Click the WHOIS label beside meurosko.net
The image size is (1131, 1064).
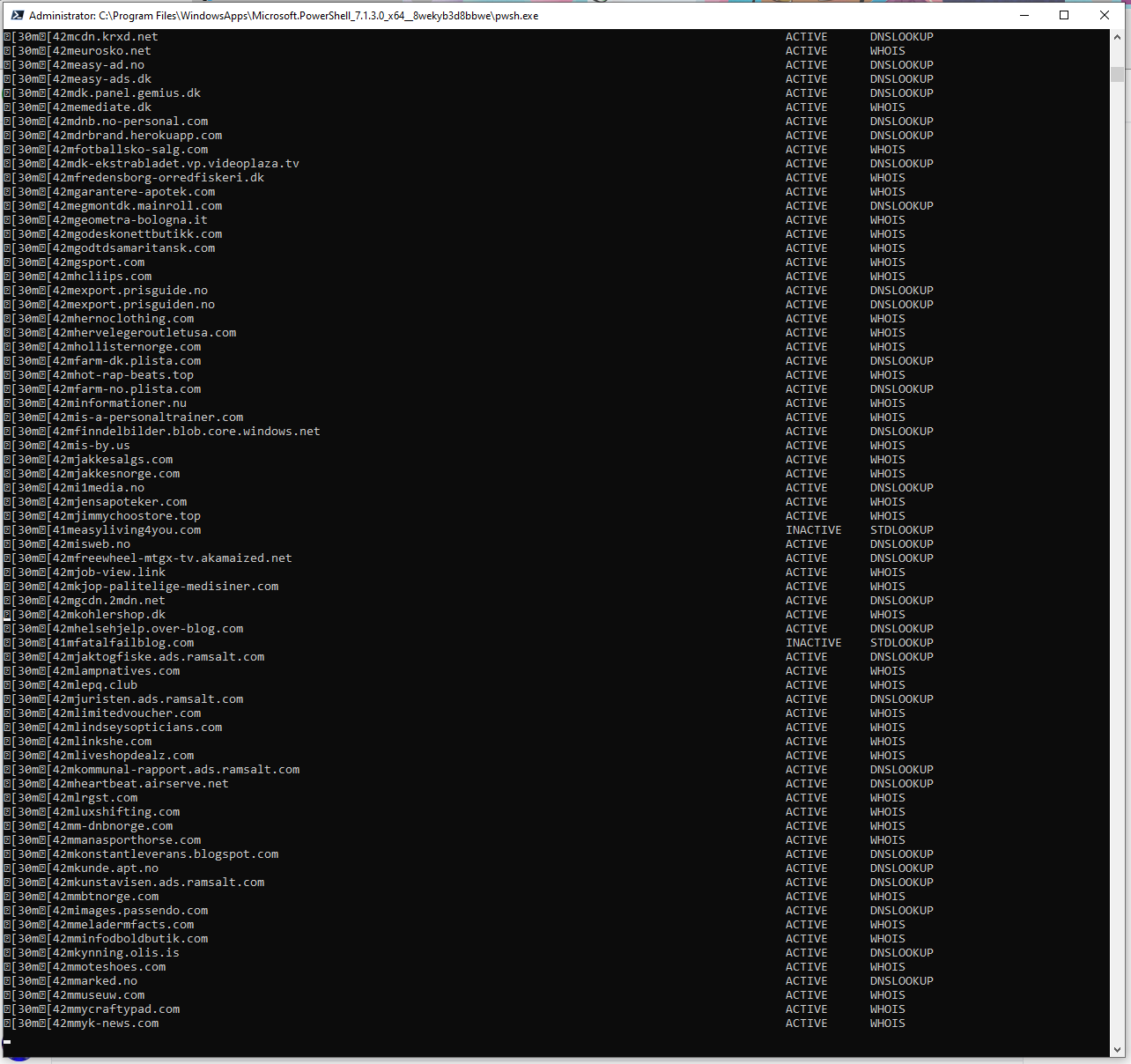(887, 50)
